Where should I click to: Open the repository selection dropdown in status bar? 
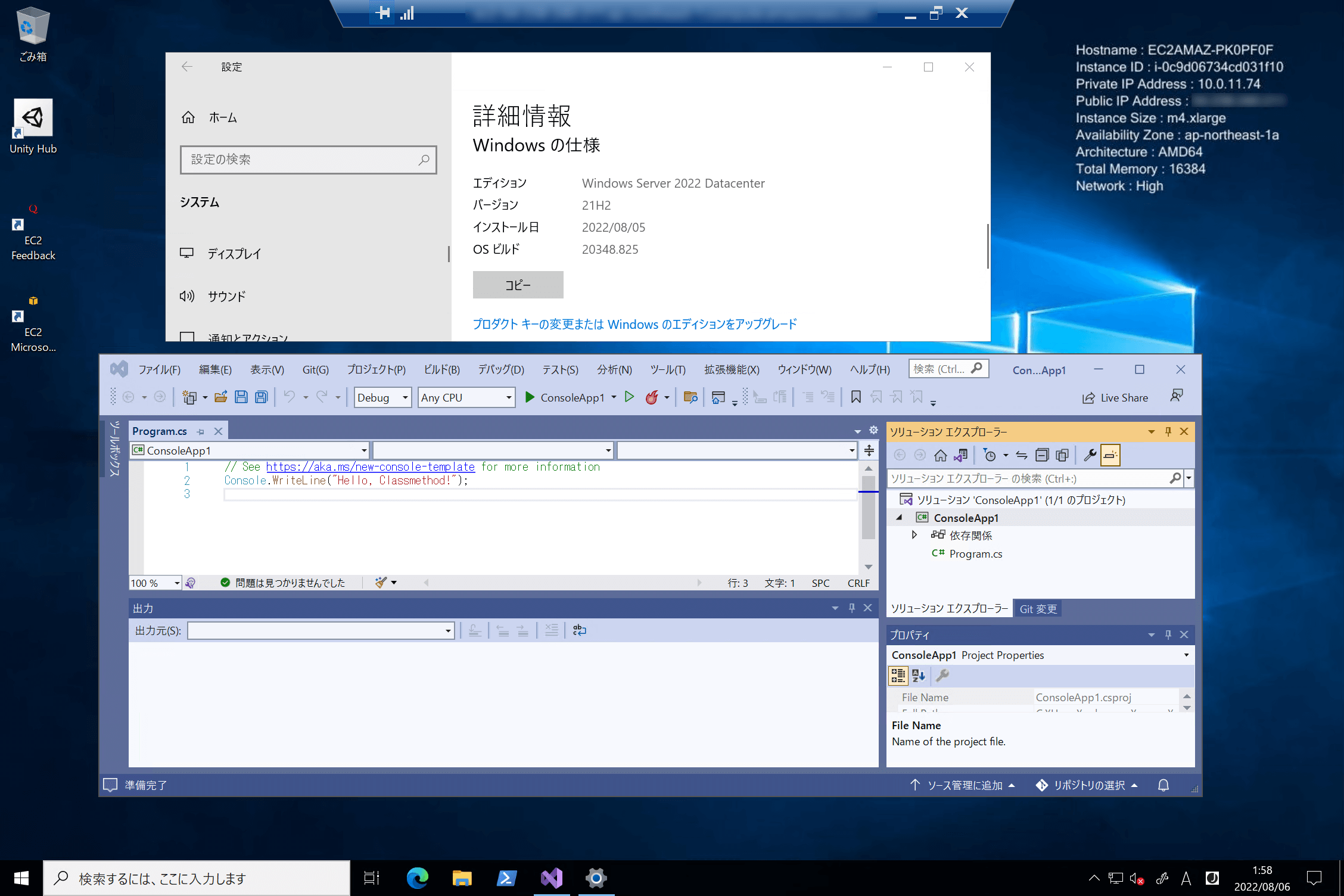tap(1087, 785)
